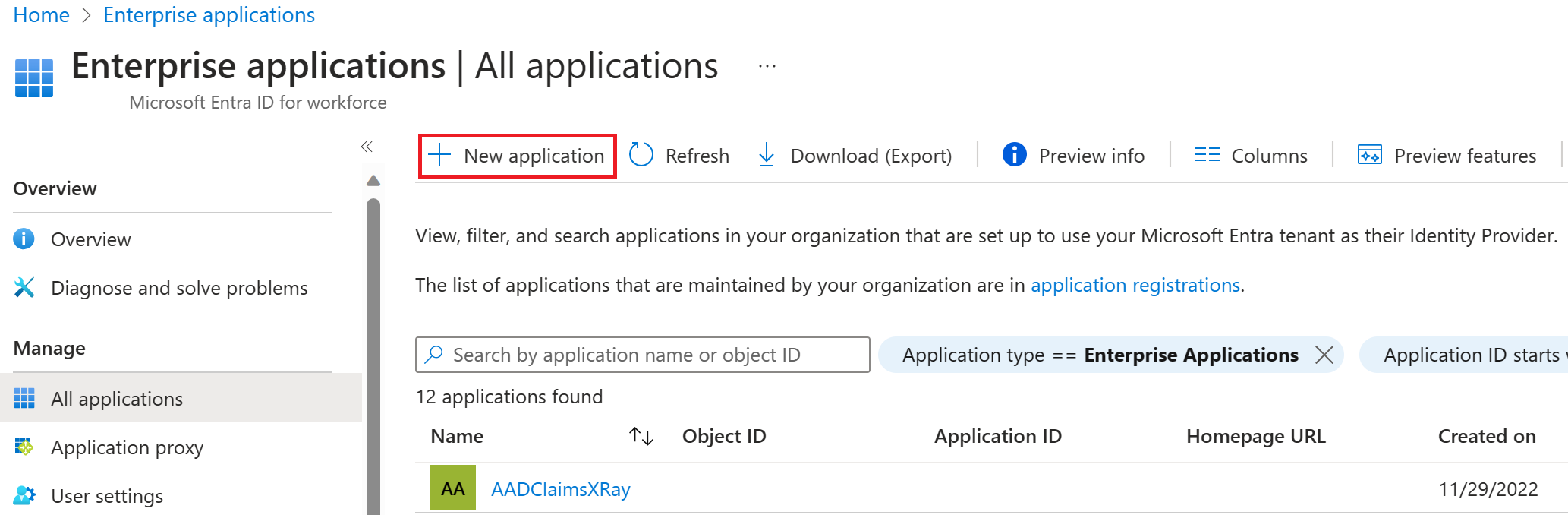Click the 11/29/2022 created date cell

pos(1488,489)
